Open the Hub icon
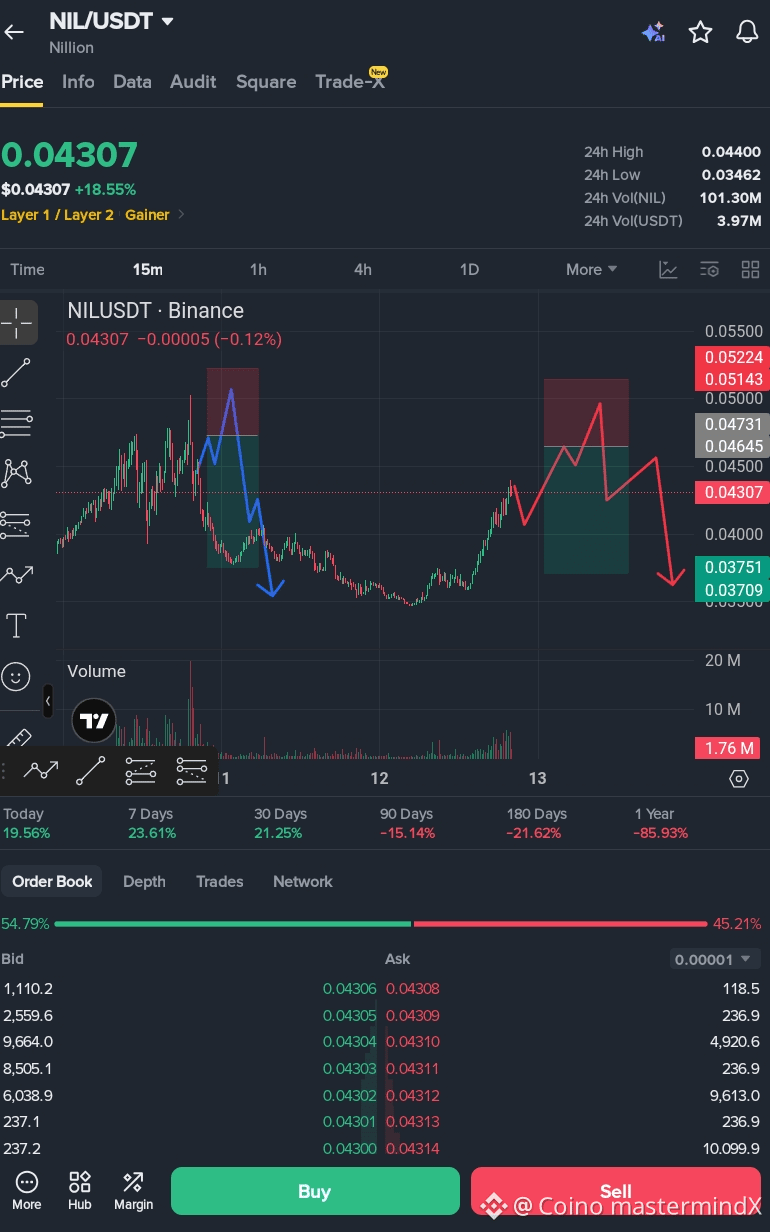This screenshot has width=770, height=1232. coord(80,1190)
